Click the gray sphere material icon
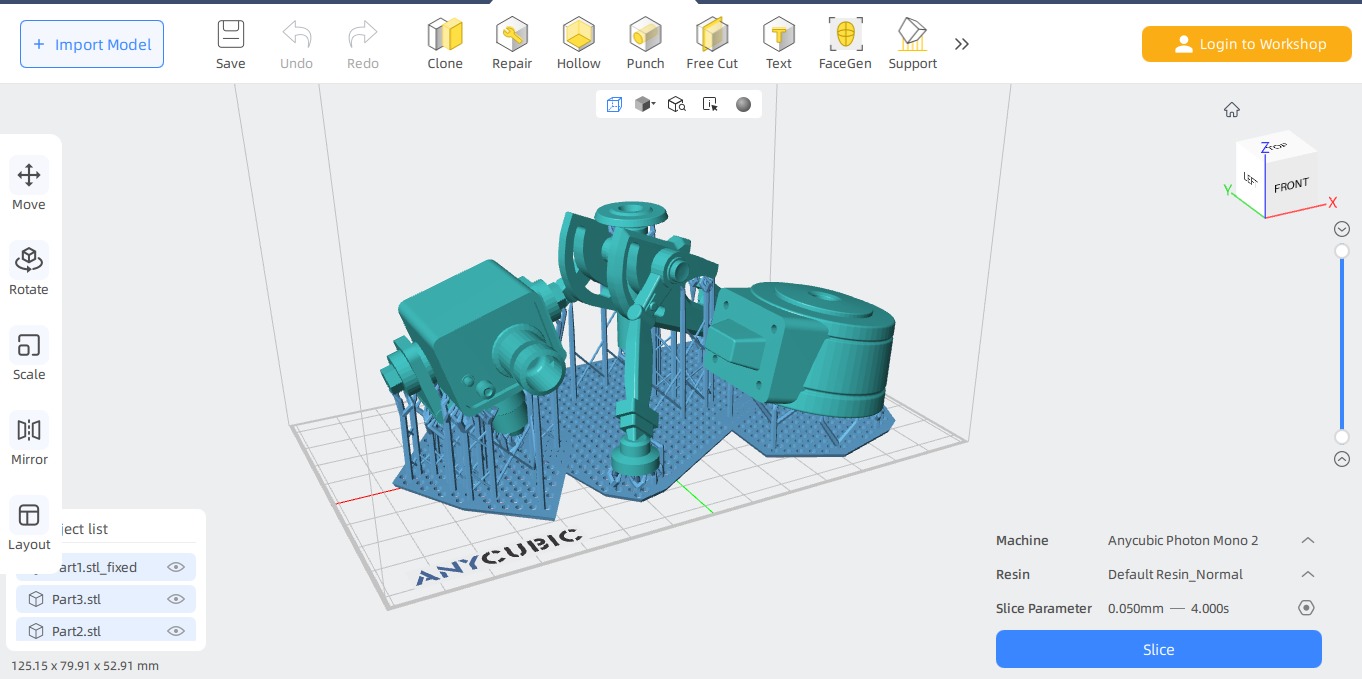This screenshot has width=1362, height=679. tap(743, 104)
